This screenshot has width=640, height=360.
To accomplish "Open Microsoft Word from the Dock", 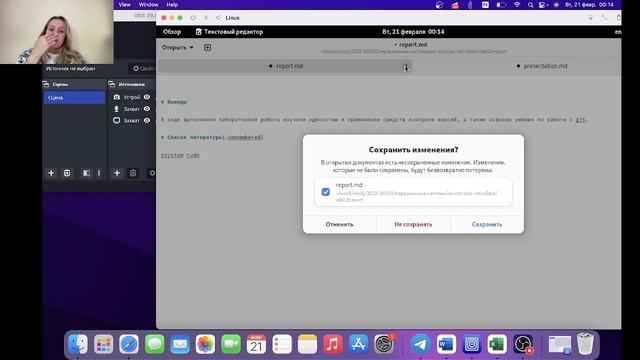I will coord(446,344).
